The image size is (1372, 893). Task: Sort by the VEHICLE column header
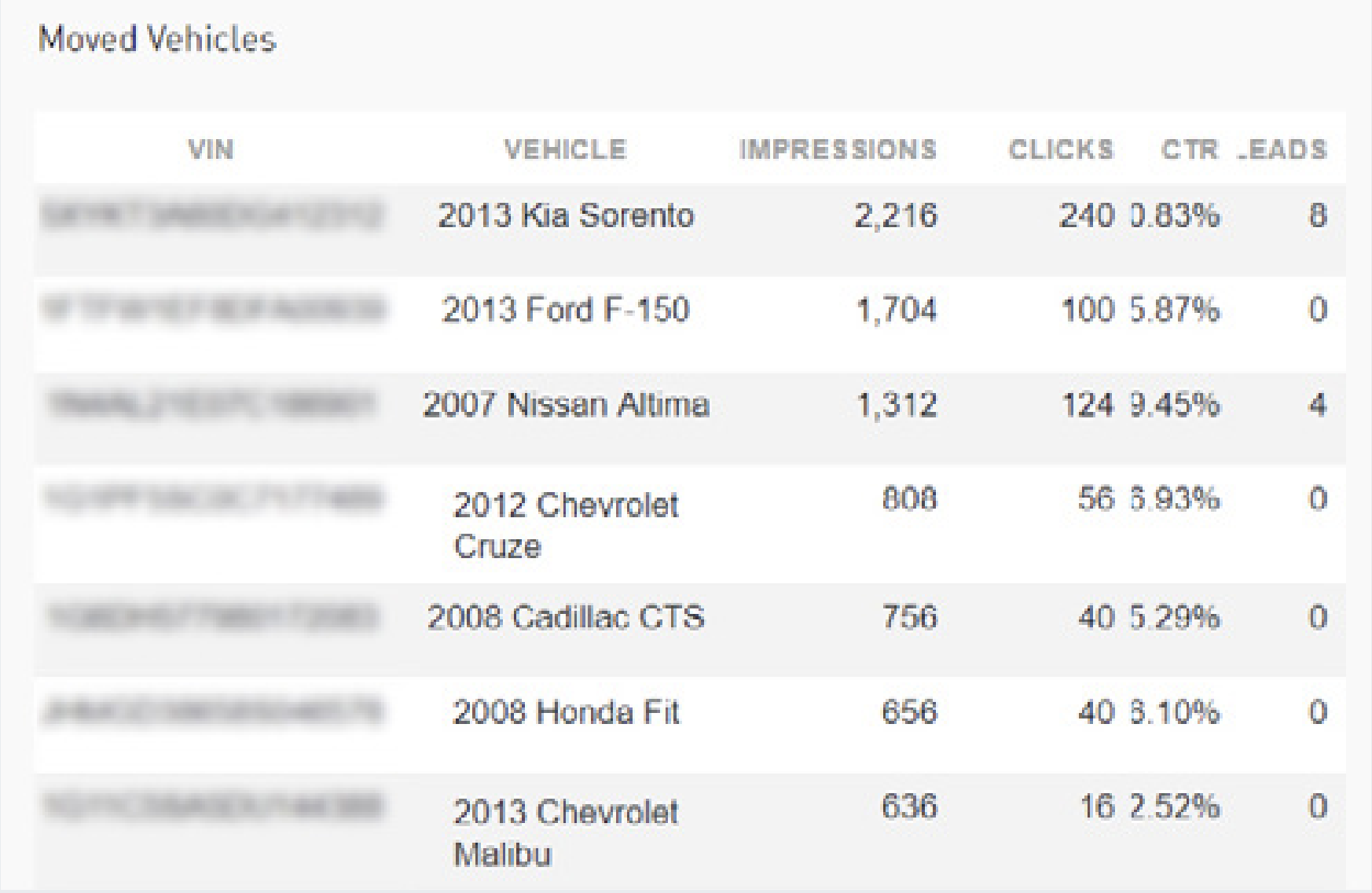565,149
